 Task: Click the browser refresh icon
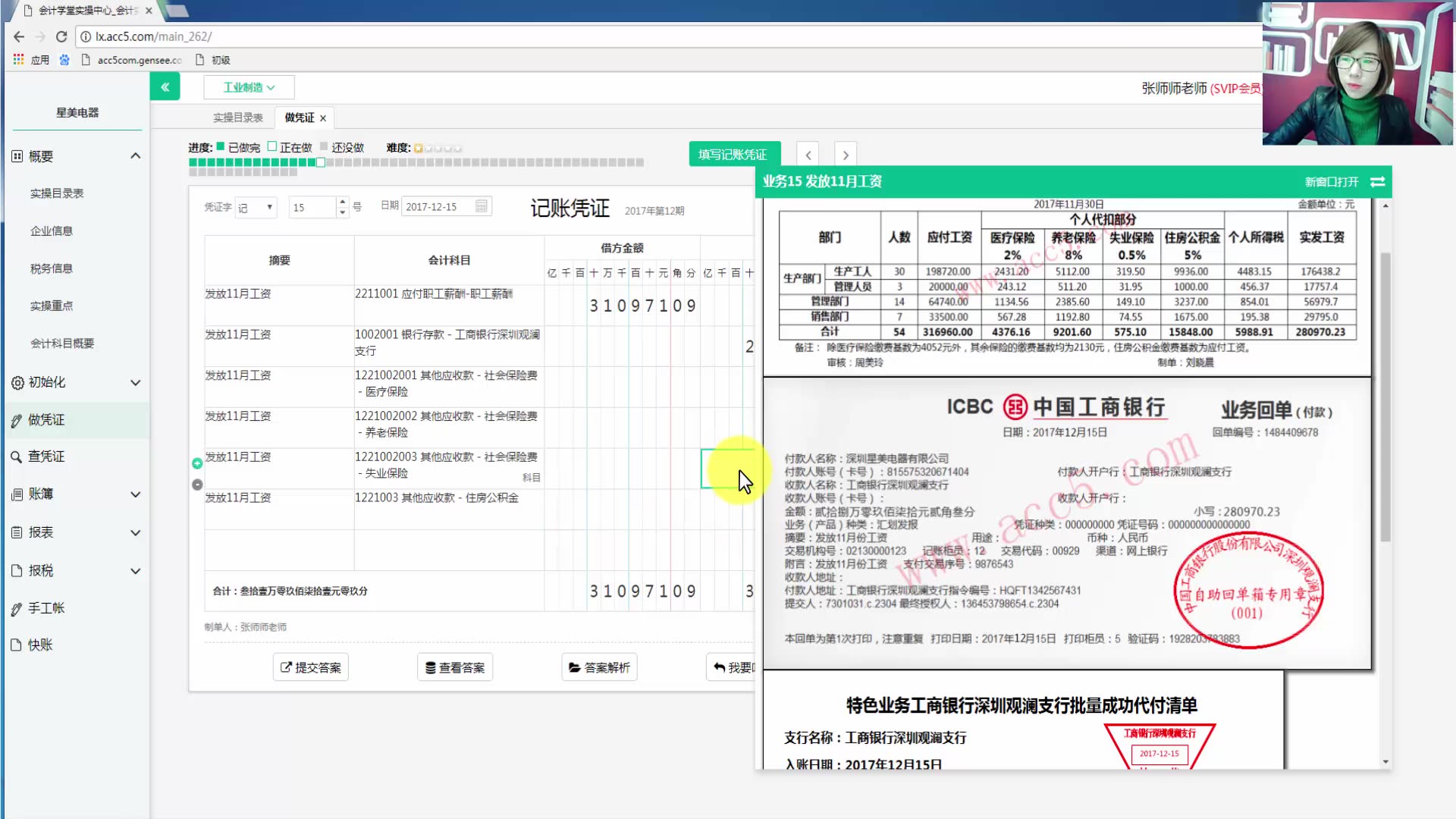point(61,36)
